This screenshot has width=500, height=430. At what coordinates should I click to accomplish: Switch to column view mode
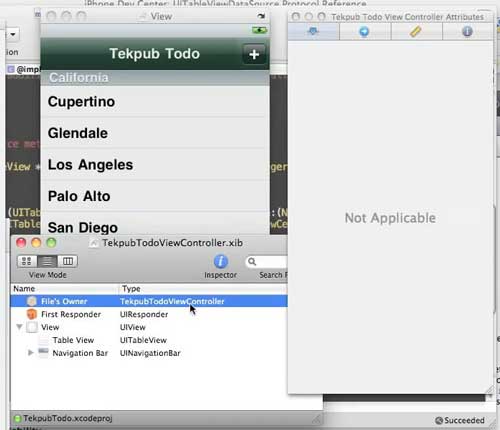(68, 261)
